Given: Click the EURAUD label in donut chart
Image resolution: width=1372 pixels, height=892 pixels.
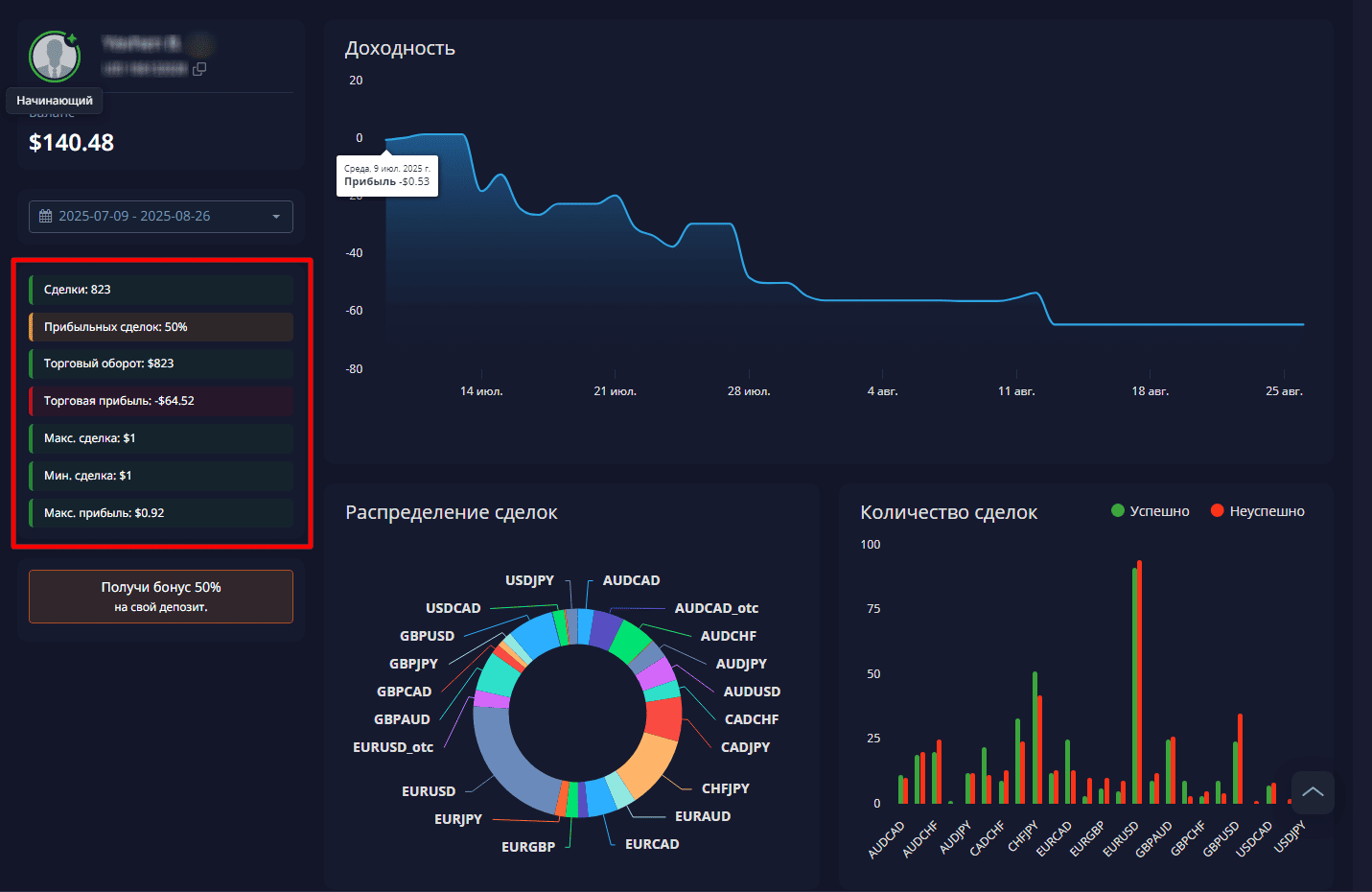Looking at the screenshot, I should [x=703, y=816].
